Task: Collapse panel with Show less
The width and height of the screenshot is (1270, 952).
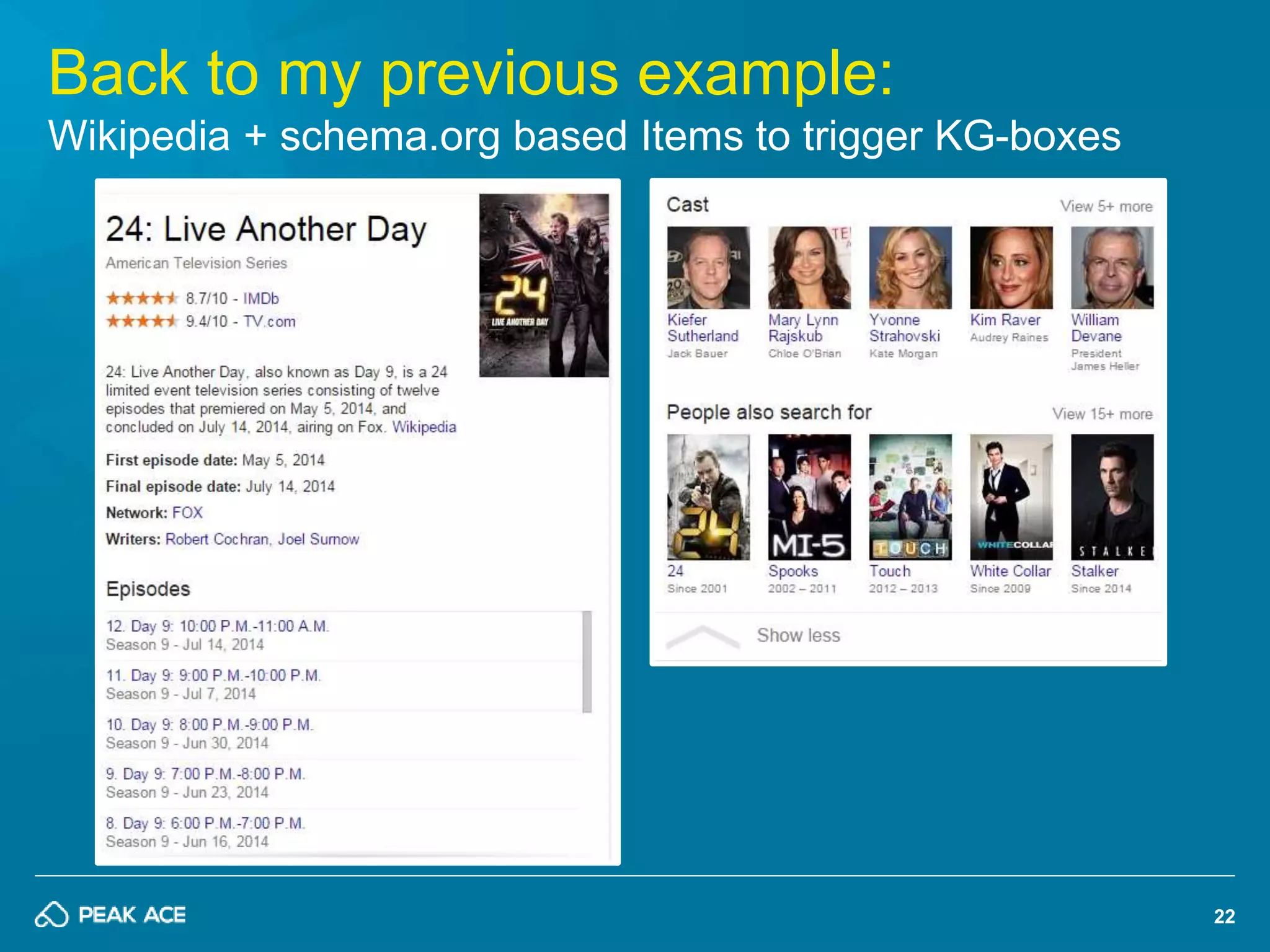Action: click(798, 635)
